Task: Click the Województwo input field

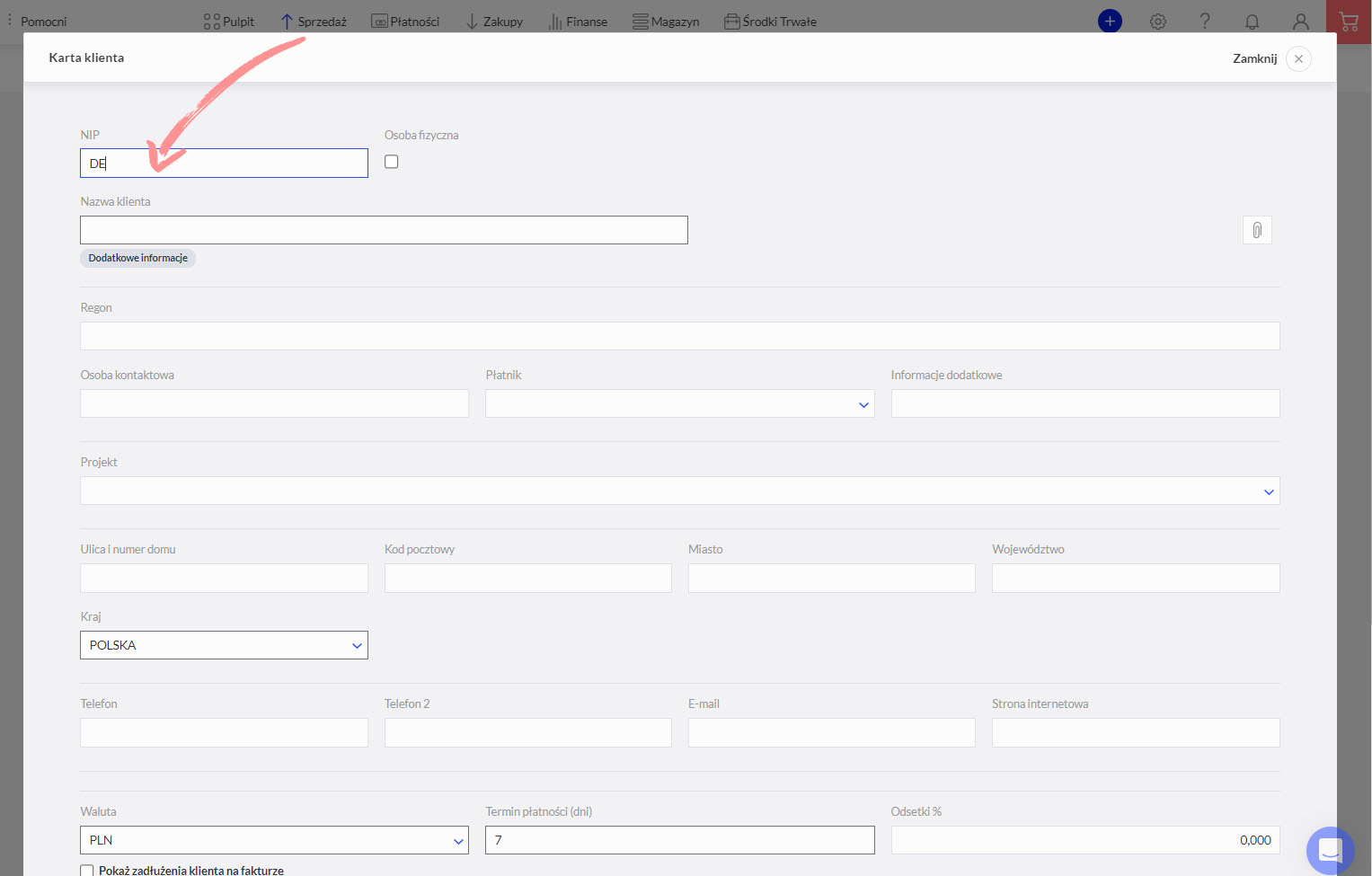Action: 1136,578
